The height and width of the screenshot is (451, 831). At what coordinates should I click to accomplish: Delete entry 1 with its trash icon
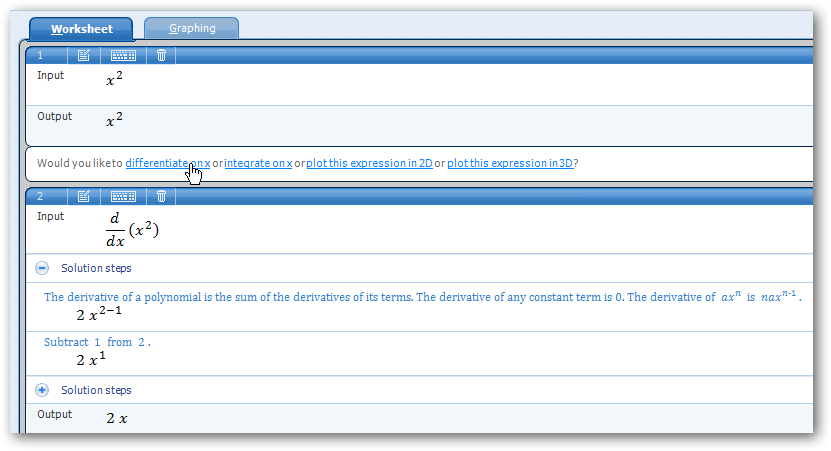click(x=162, y=55)
